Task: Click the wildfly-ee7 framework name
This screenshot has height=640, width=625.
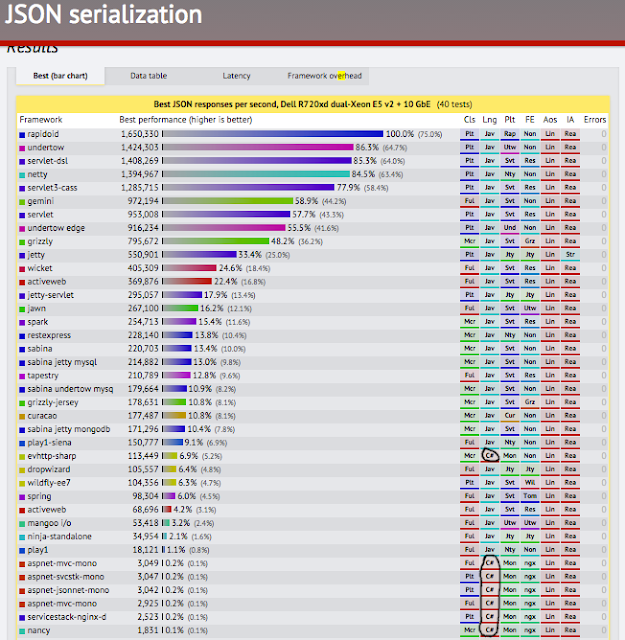Action: [49, 483]
